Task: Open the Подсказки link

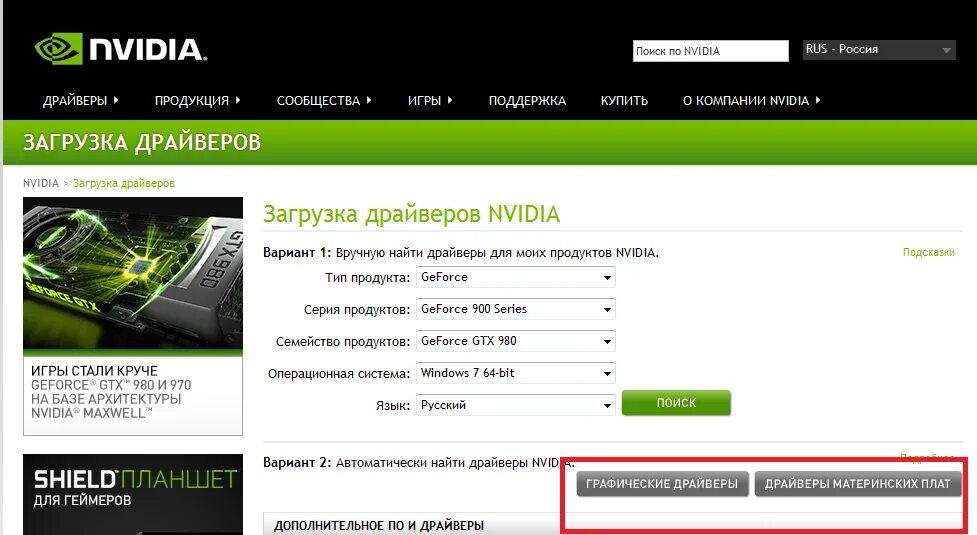Action: [x=928, y=252]
